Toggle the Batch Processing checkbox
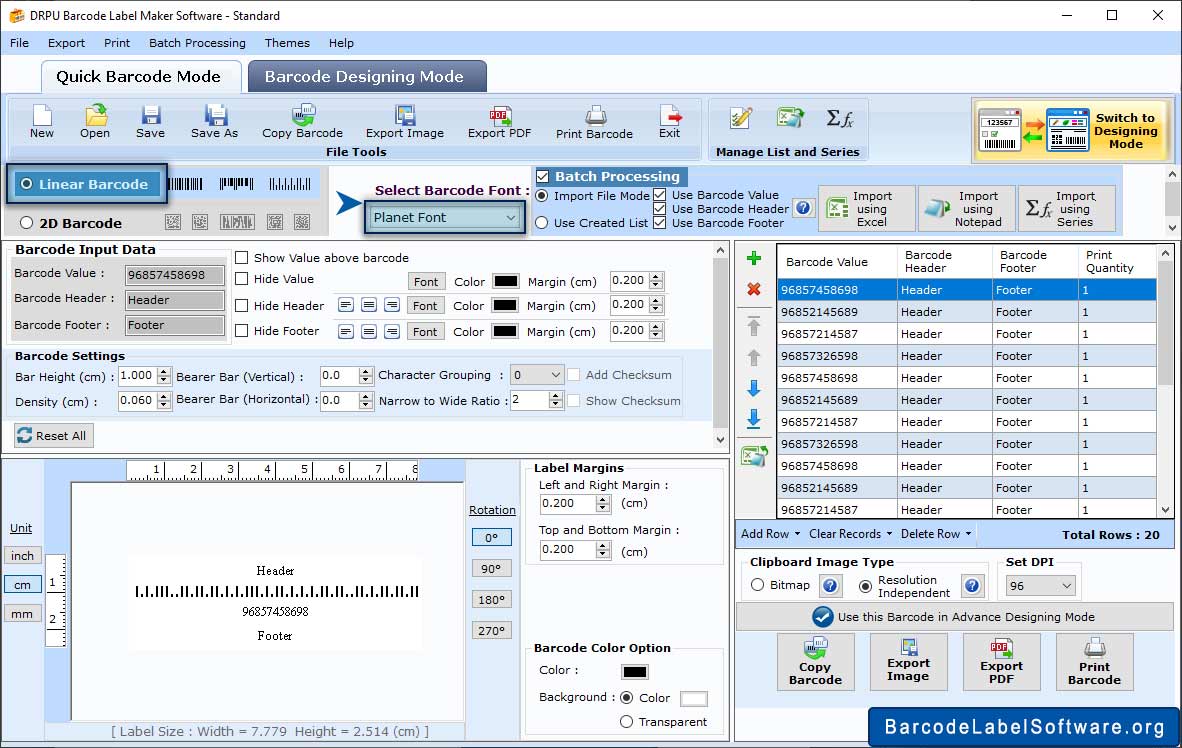 (x=543, y=176)
